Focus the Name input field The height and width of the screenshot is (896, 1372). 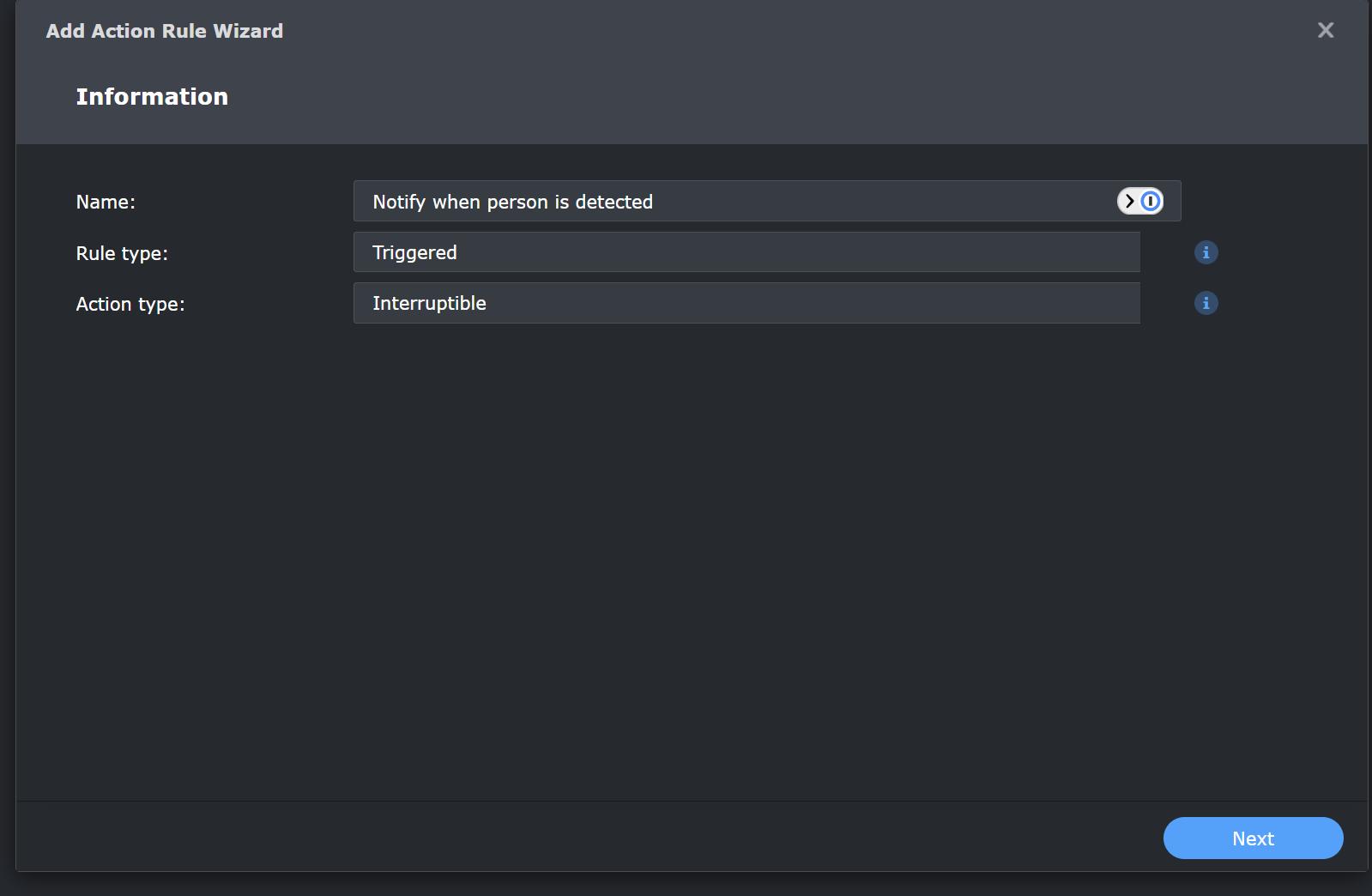767,201
